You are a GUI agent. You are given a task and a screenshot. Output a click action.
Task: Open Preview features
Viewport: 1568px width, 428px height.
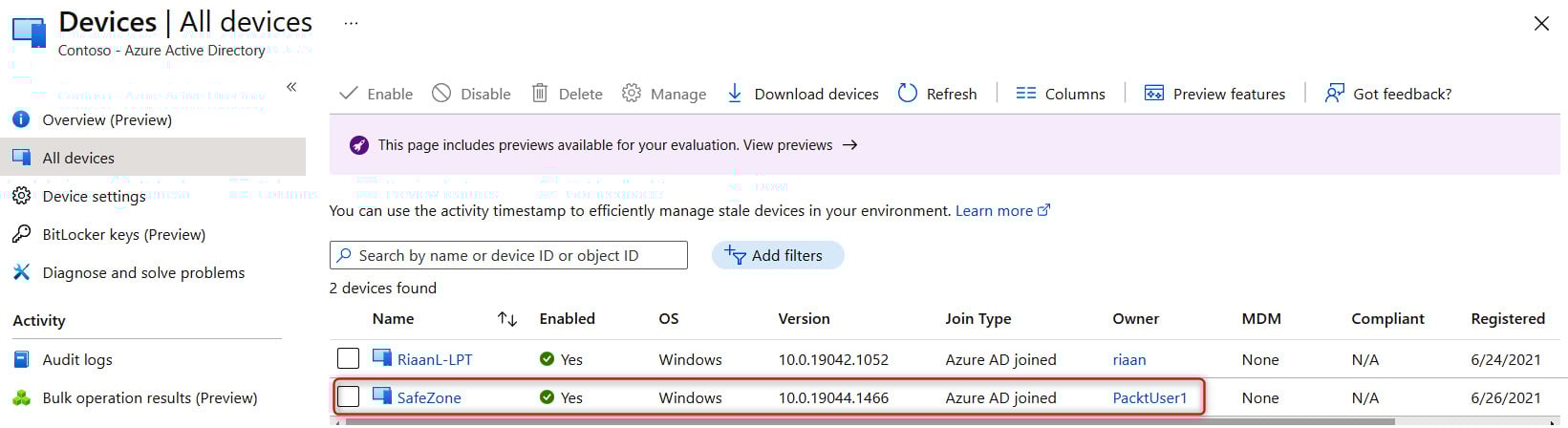(x=1214, y=94)
